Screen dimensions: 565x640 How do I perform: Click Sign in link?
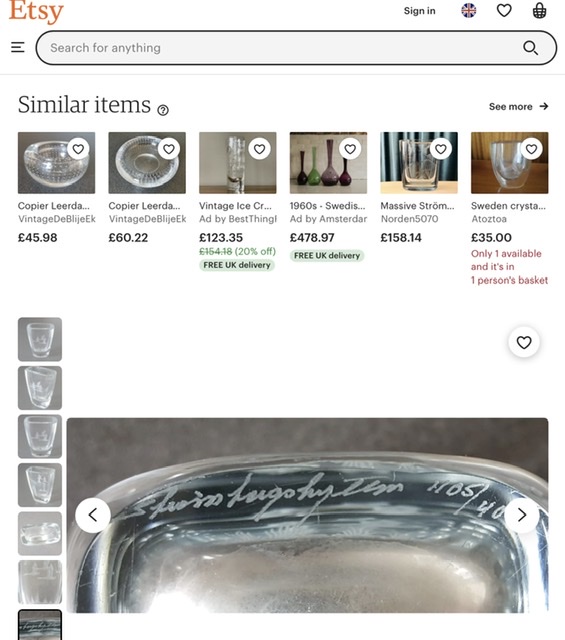(420, 11)
